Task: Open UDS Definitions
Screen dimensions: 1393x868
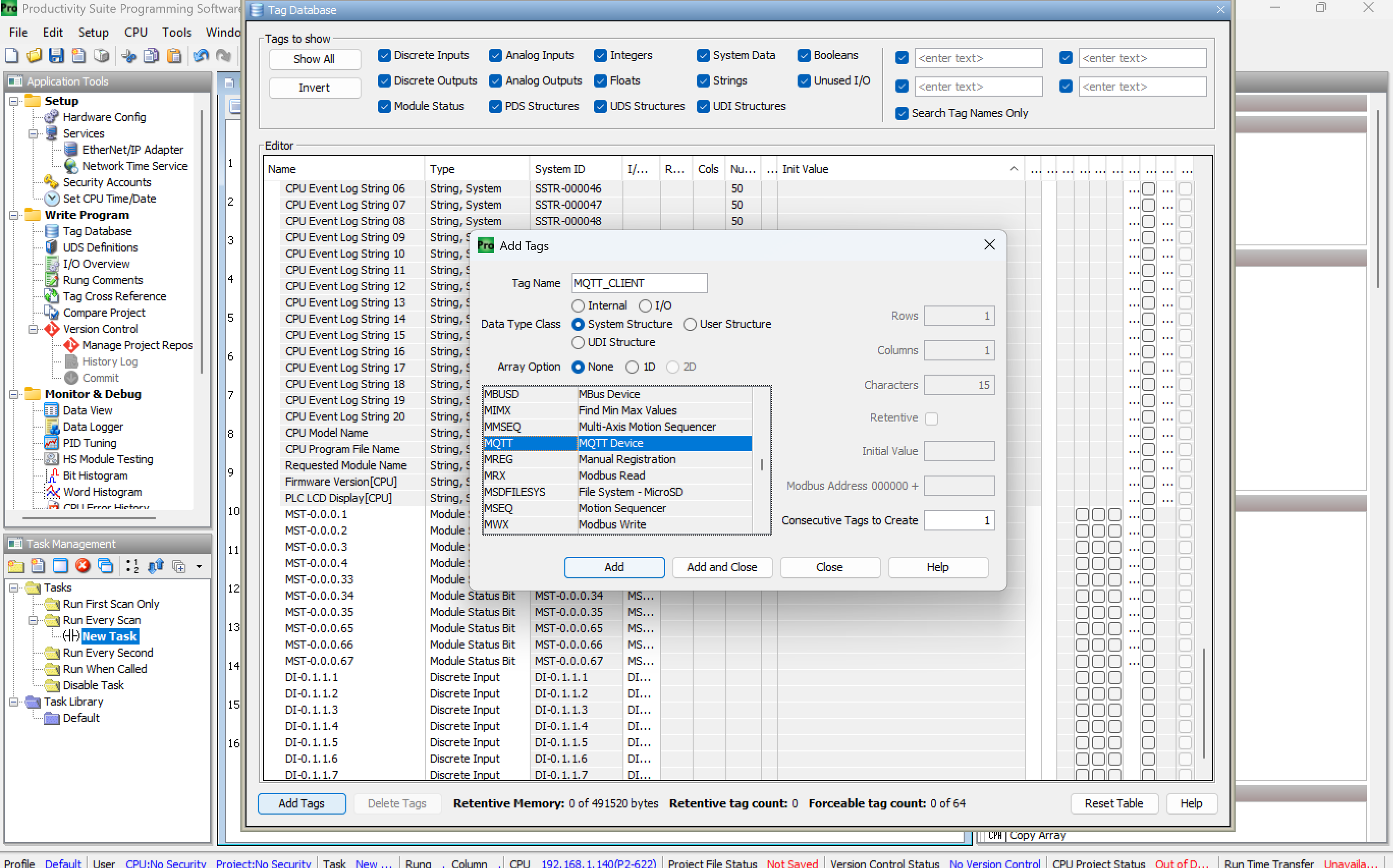Action: (100, 247)
